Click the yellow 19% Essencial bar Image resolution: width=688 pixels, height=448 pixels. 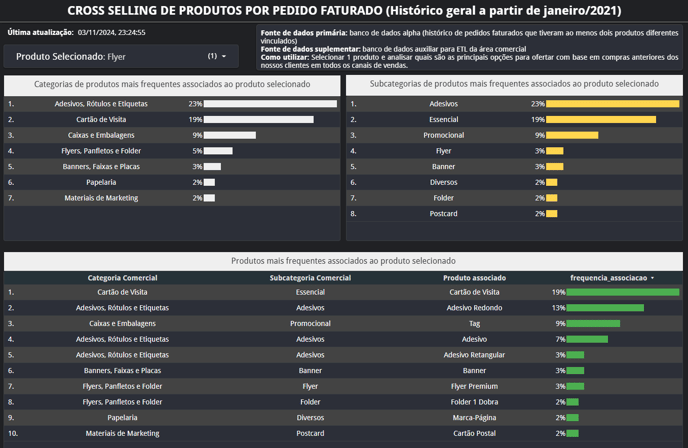[x=601, y=119]
